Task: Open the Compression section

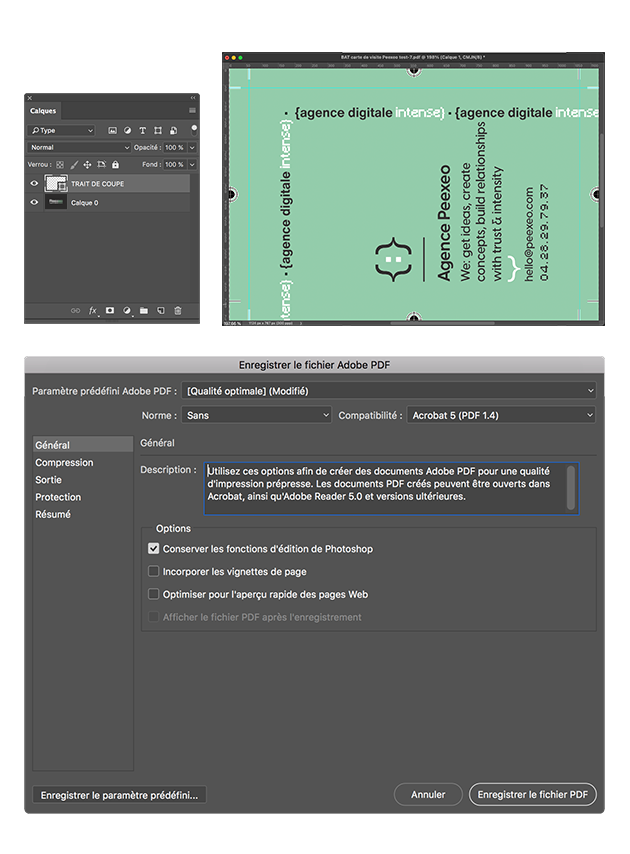Action: tap(64, 462)
